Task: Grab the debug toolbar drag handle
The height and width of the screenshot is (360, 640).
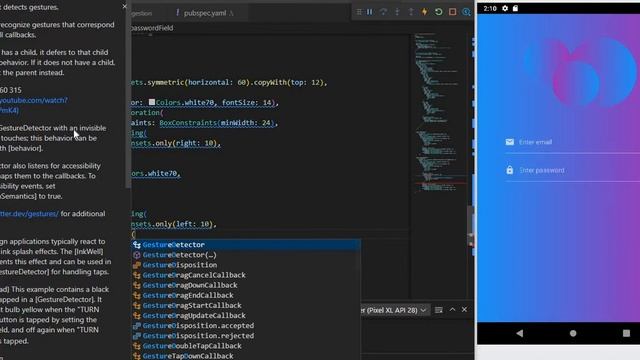Action: 359,12
